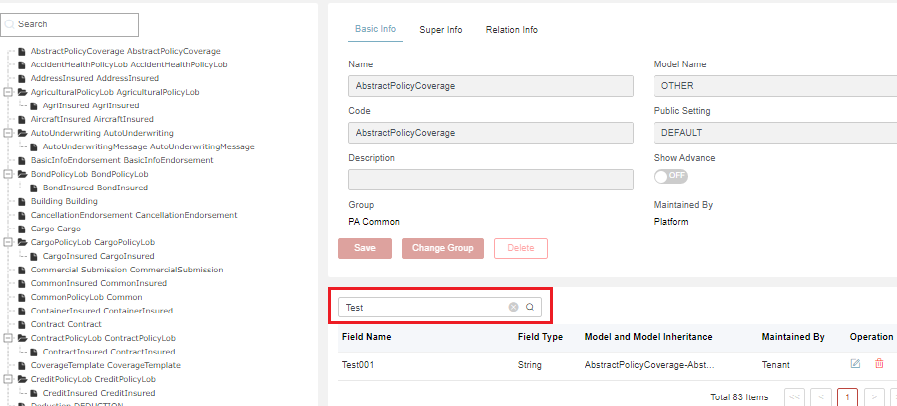Click the file icon beside Contract Contract
The width and height of the screenshot is (897, 406).
click(x=22, y=324)
